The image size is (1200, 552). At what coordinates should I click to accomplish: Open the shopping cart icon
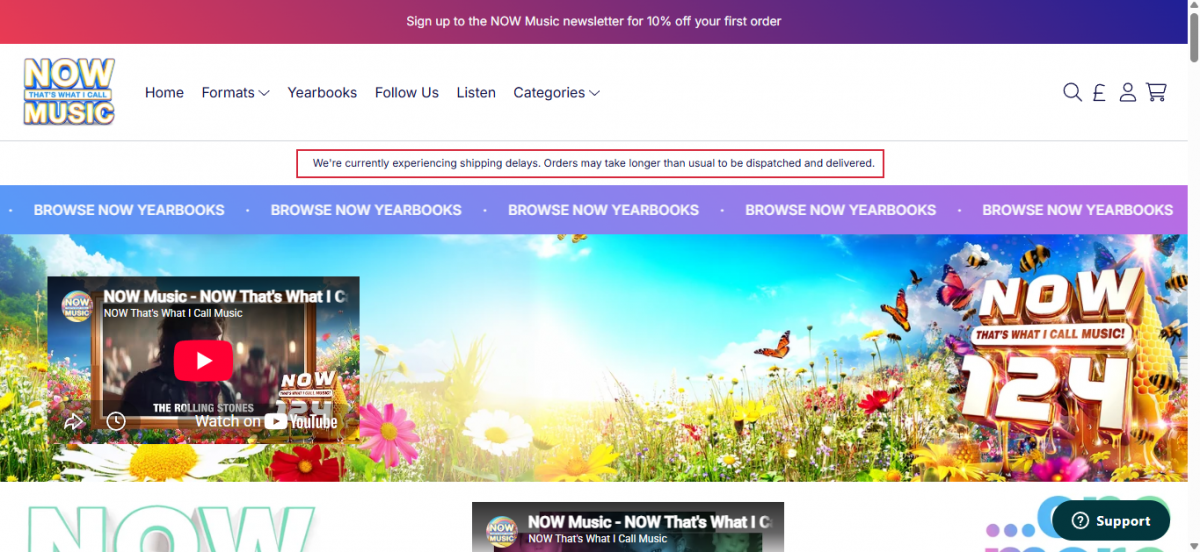click(x=1156, y=92)
